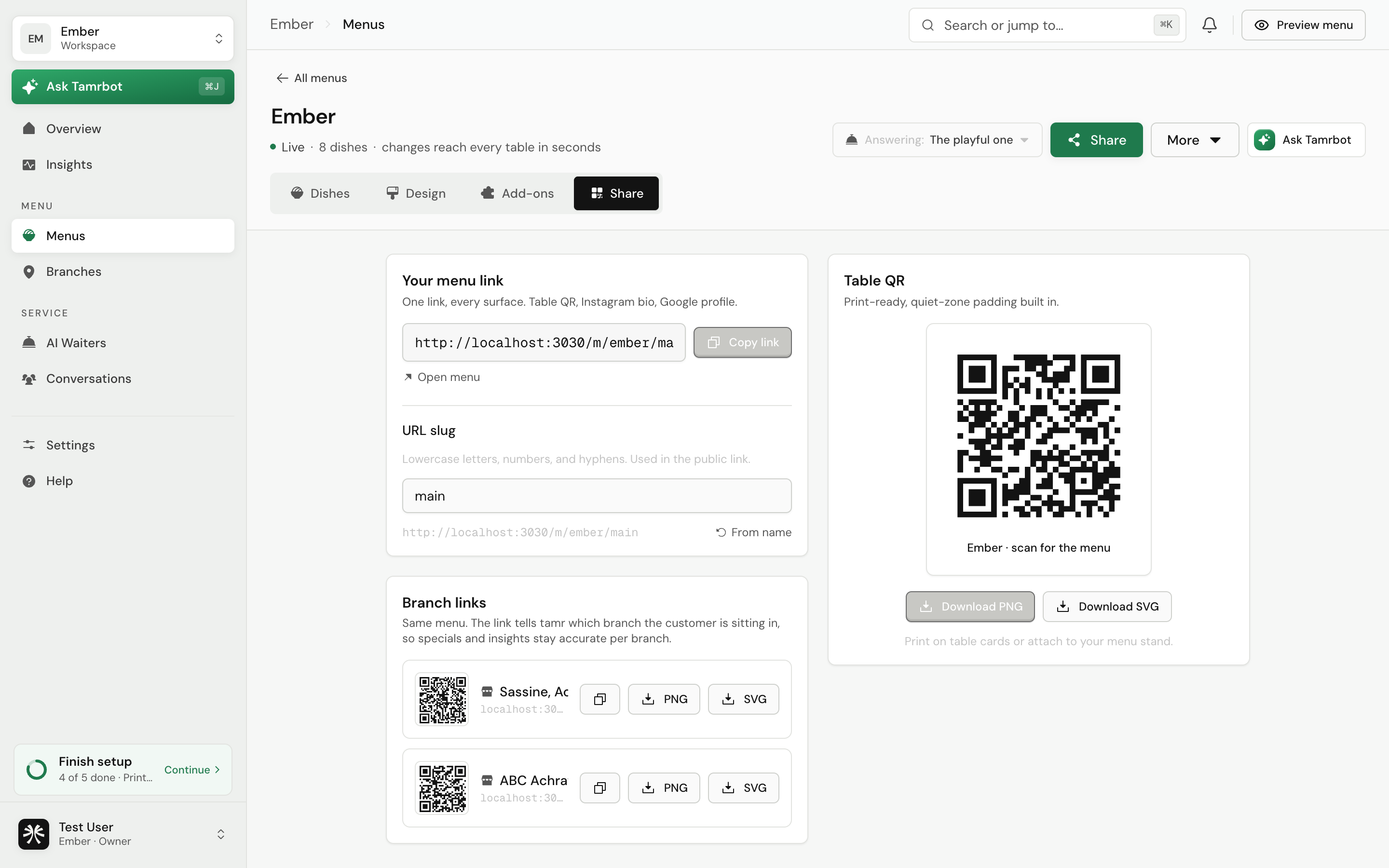The image size is (1389, 868).
Task: Click the Menus breadcrumb
Action: point(363,24)
